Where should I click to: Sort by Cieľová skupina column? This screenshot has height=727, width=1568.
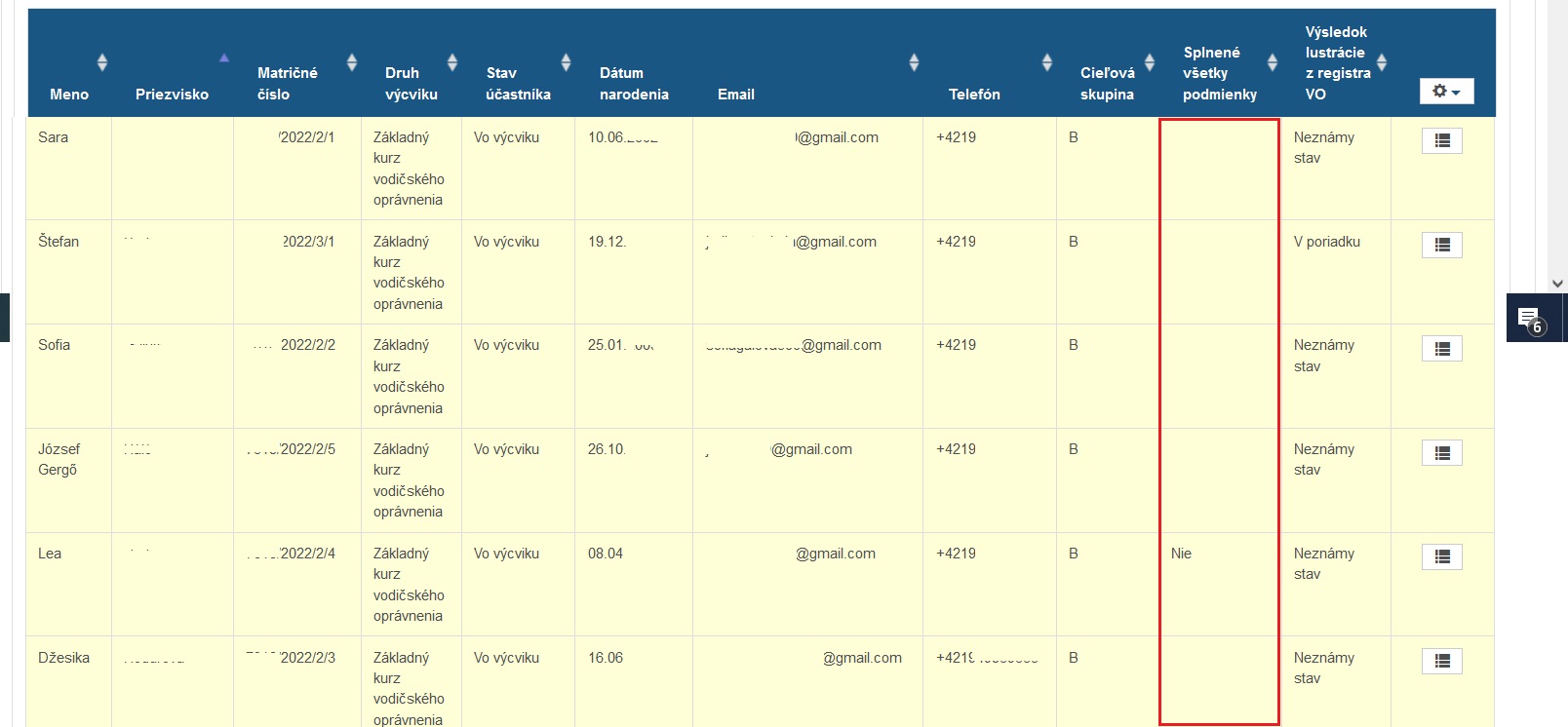point(1150,63)
